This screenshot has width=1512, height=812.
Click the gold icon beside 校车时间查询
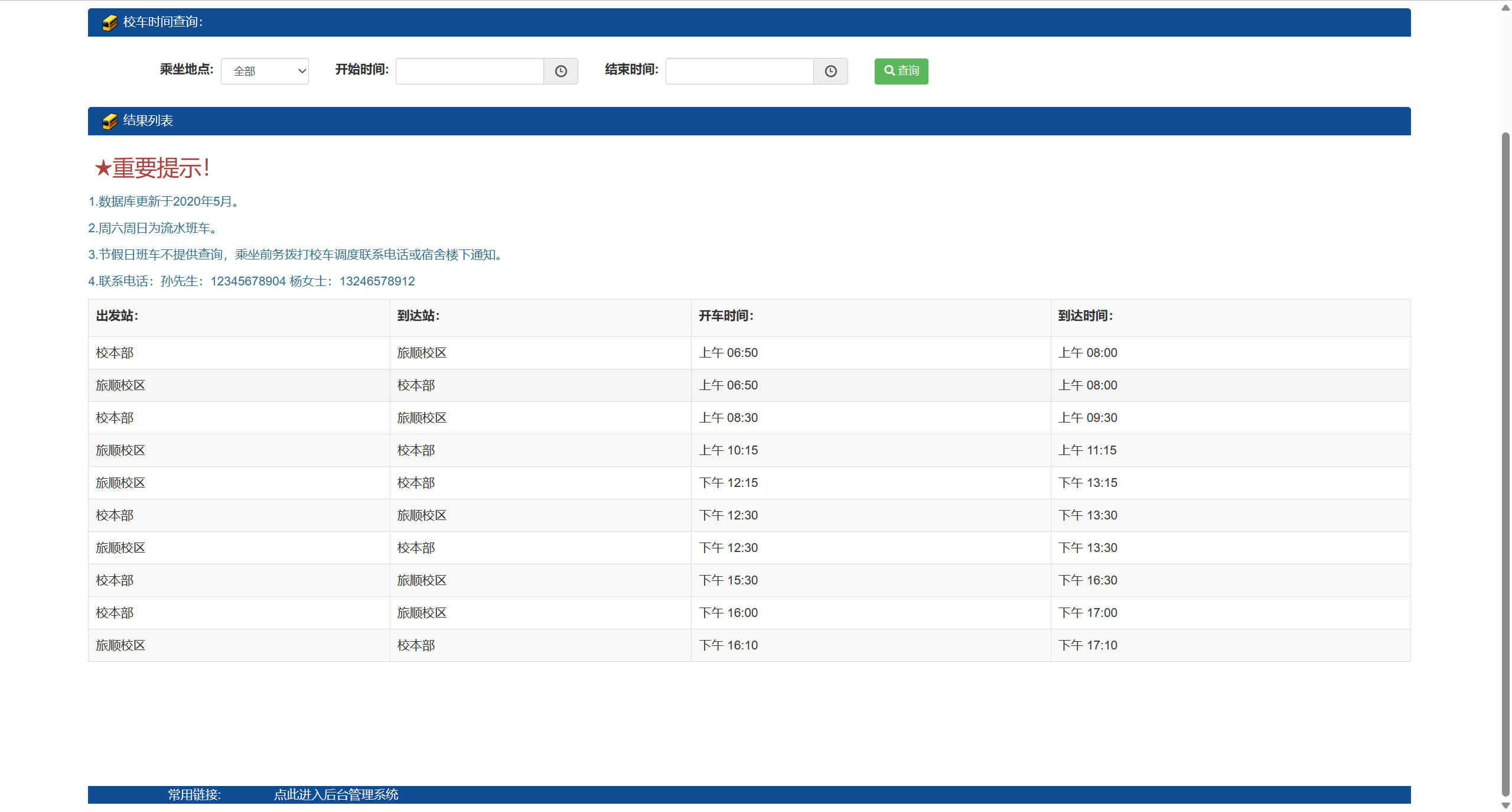[x=110, y=22]
